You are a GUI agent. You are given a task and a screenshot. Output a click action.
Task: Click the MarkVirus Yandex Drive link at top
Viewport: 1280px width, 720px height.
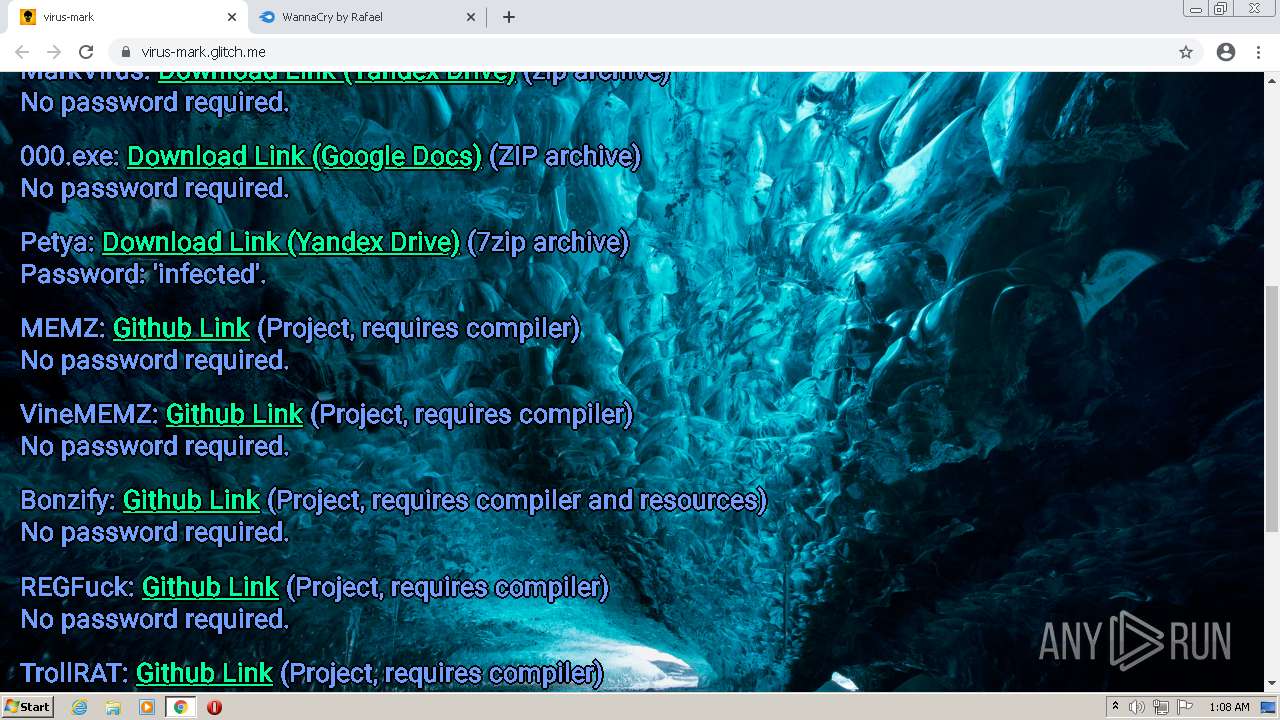click(x=337, y=76)
